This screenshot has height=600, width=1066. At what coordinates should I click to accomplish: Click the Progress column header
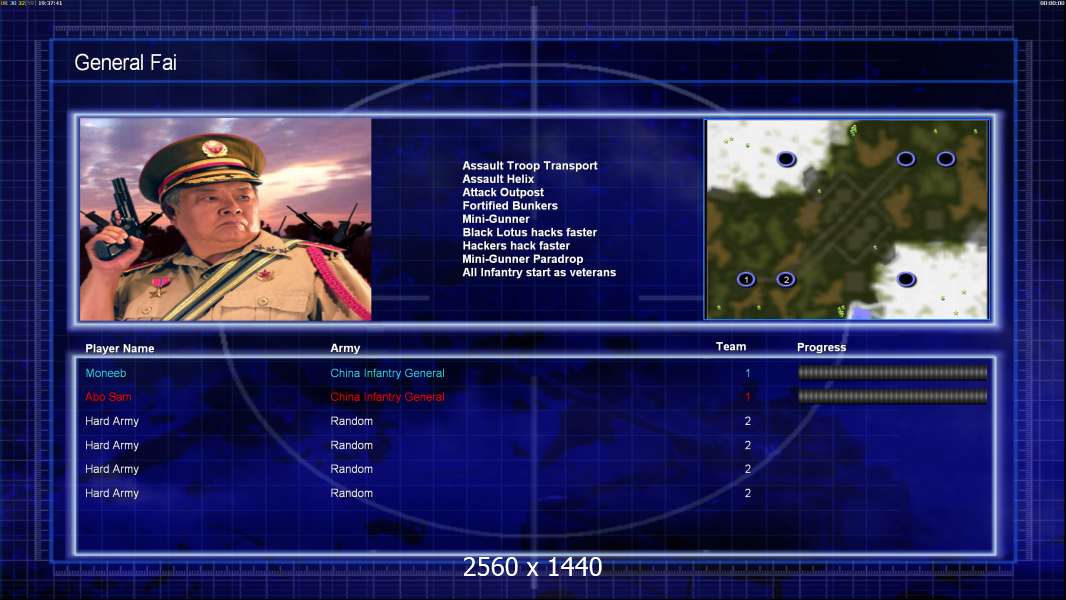point(821,347)
